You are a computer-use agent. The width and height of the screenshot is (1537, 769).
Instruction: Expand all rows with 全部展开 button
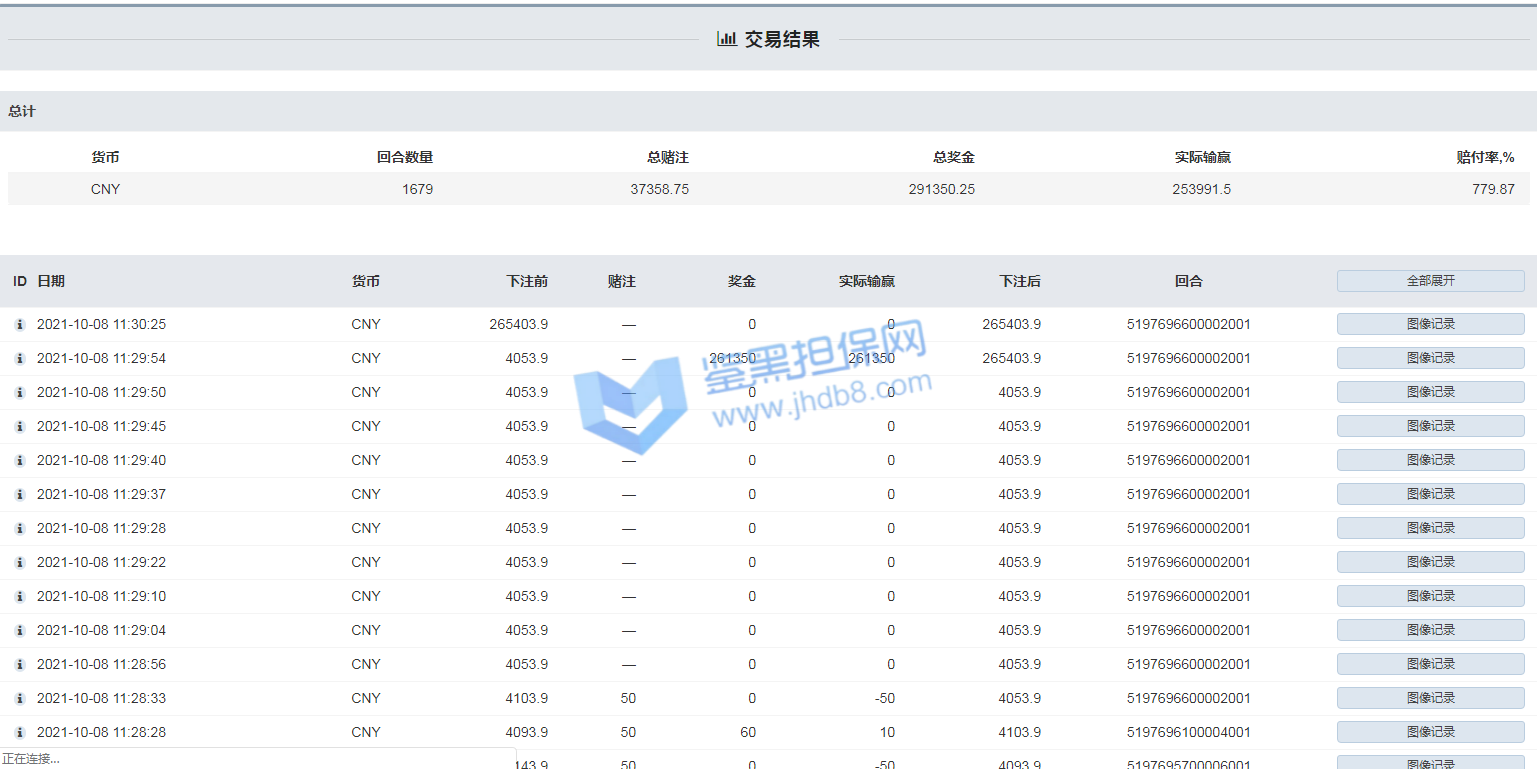click(1430, 281)
